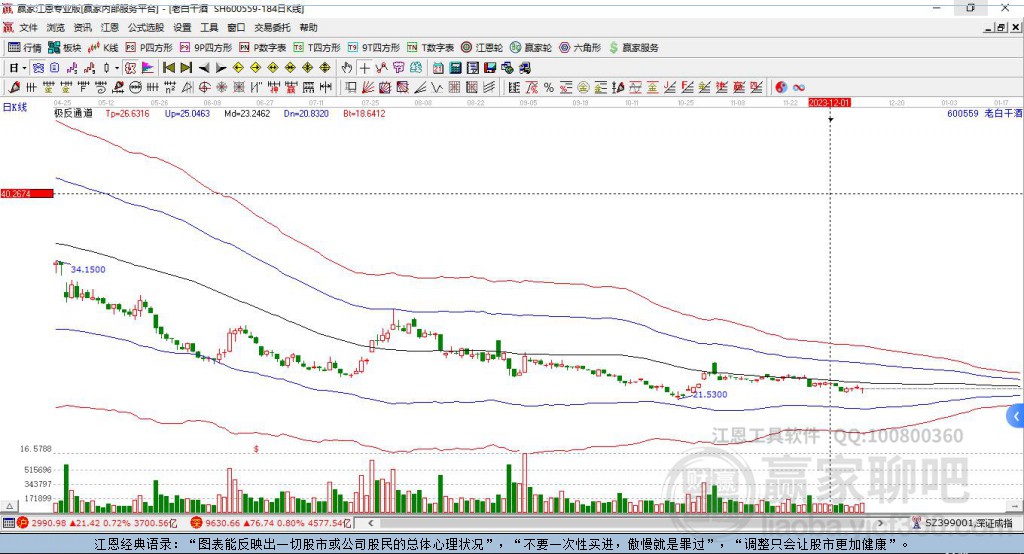The width and height of the screenshot is (1024, 554).
Task: Select the red target circle tool
Action: click(x=204, y=88)
